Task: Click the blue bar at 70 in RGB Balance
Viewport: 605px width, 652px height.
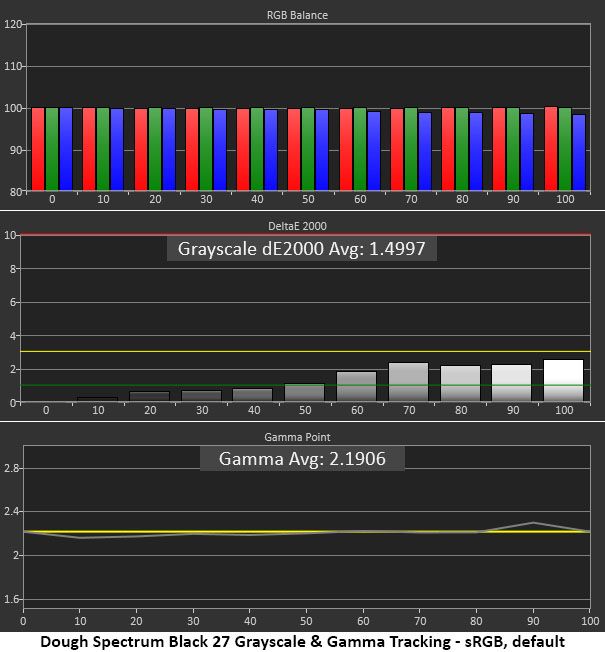Action: coord(425,152)
